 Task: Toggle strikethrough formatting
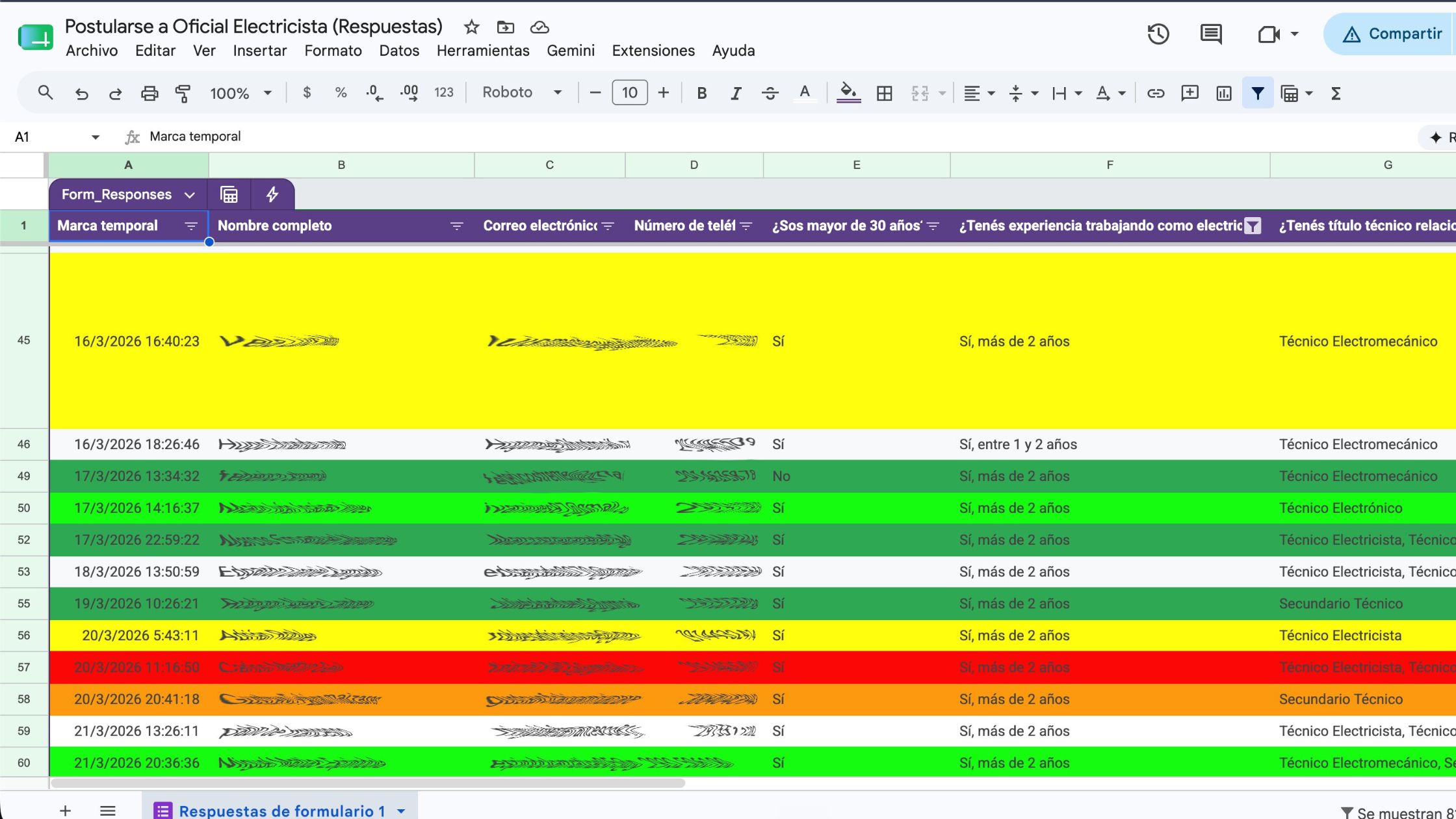(770, 93)
